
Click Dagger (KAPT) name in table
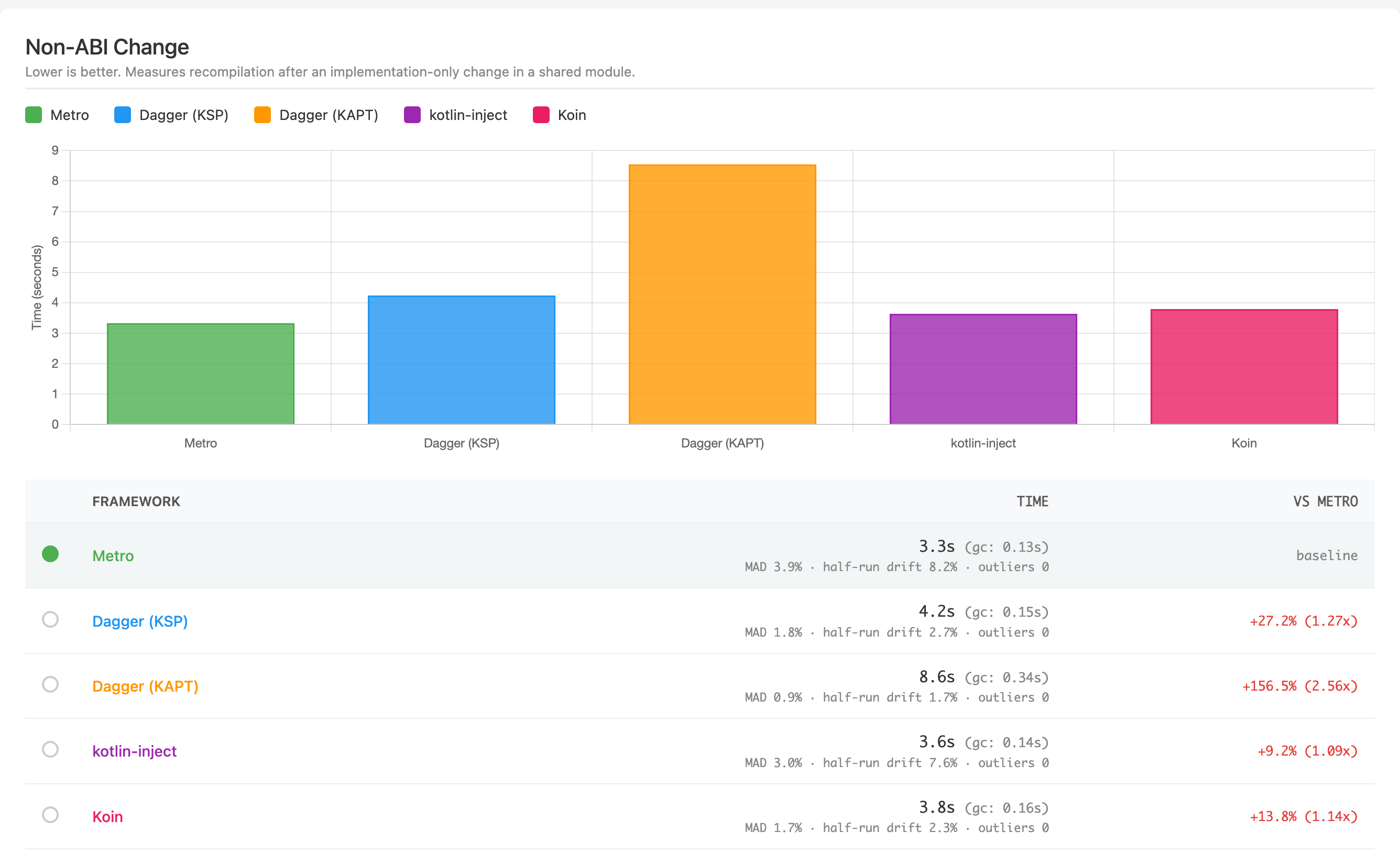145,686
